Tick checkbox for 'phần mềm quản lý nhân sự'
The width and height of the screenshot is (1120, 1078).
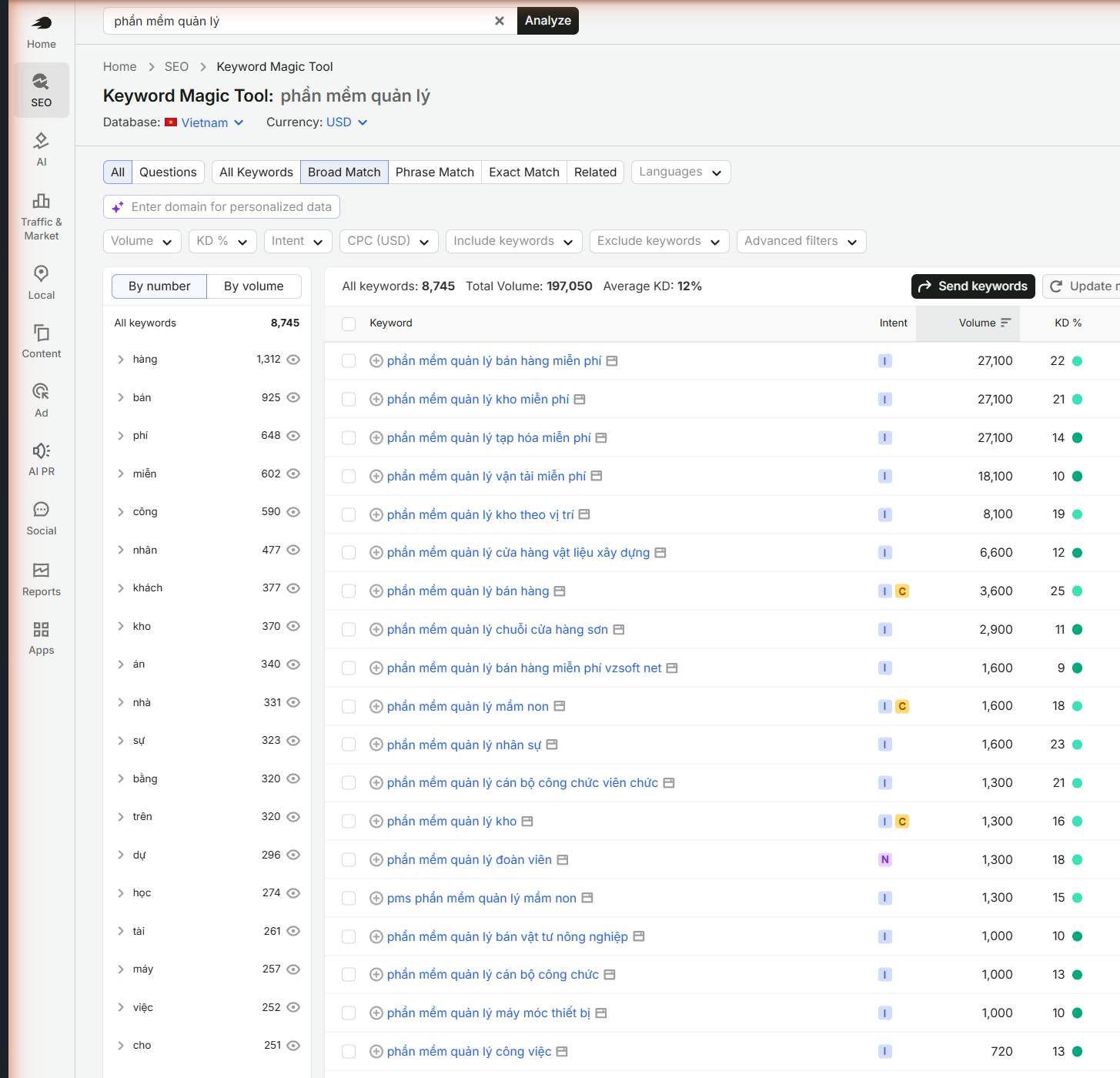point(349,745)
